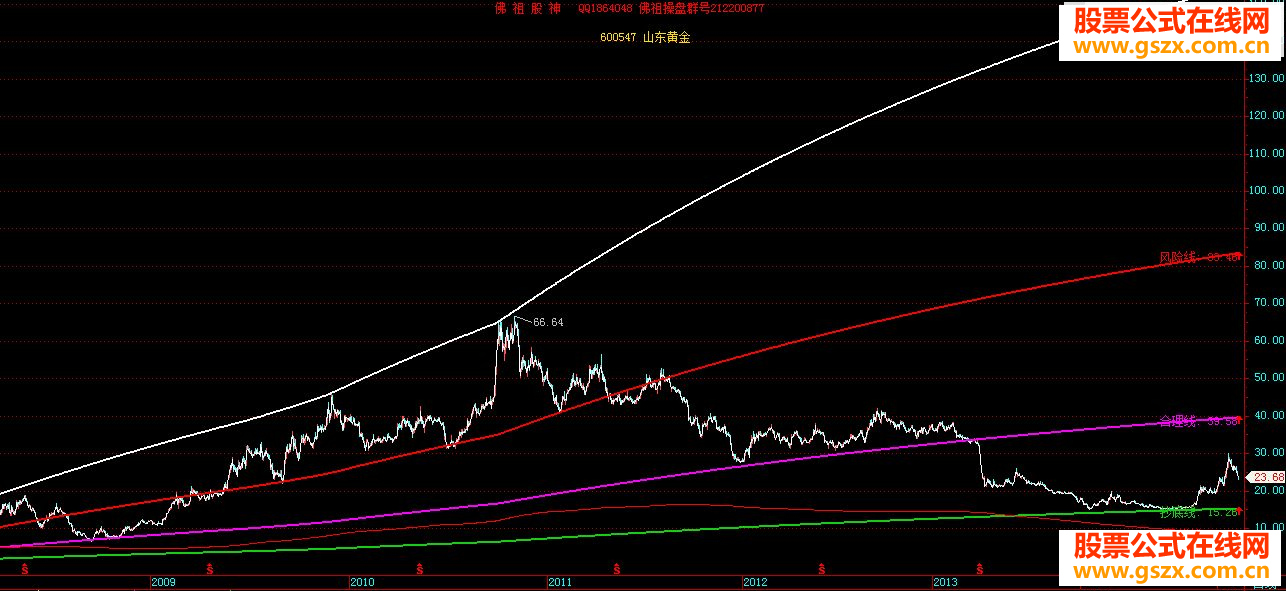
Task: Click the 佛 祖 股 神 indicator title
Action: pyautogui.click(x=527, y=8)
